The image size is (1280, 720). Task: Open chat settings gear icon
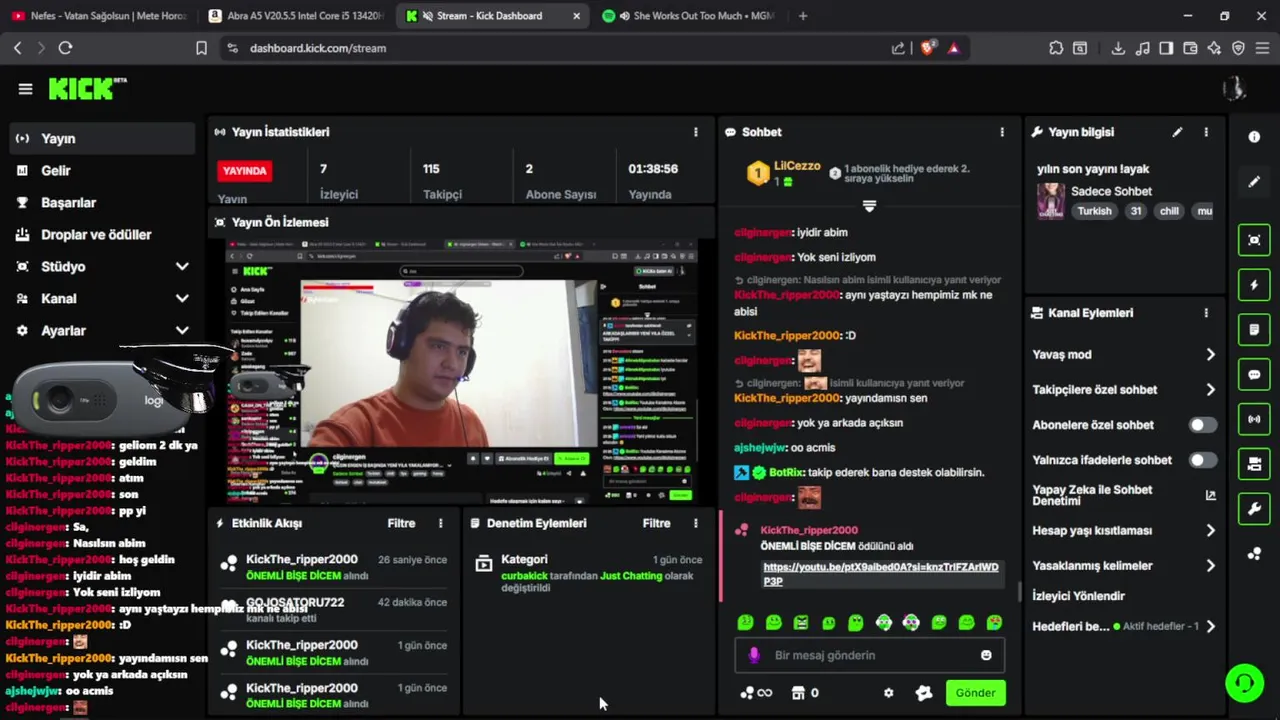pos(888,693)
